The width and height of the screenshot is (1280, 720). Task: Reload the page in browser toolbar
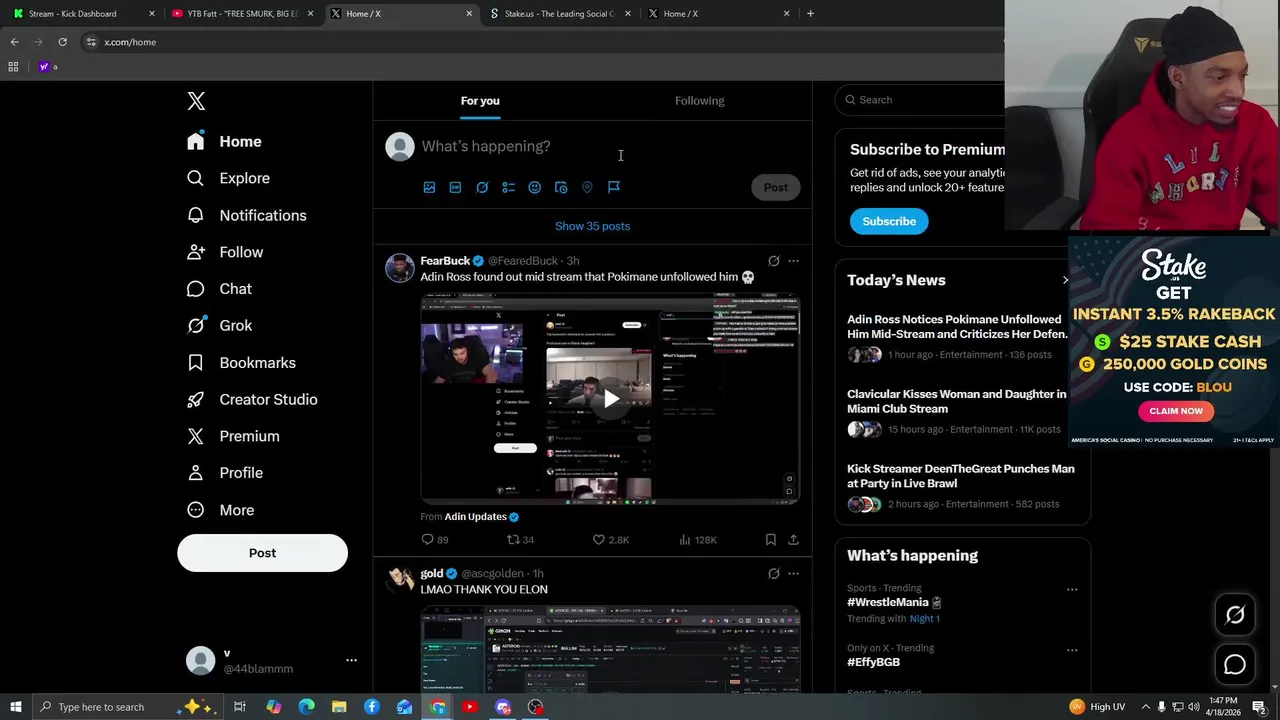62,42
